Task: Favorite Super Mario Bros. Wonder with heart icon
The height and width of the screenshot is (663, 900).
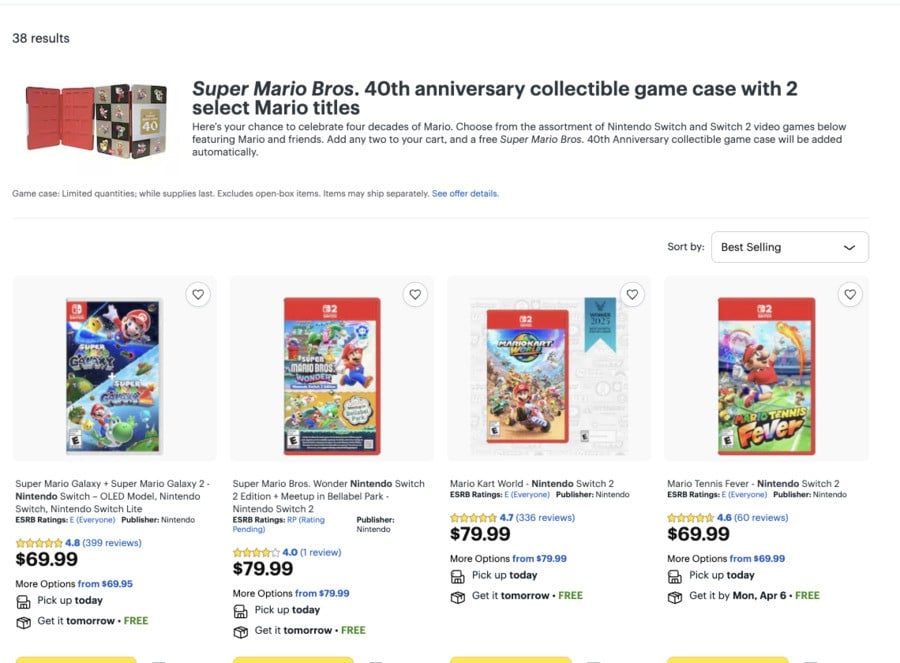Action: 415,294
